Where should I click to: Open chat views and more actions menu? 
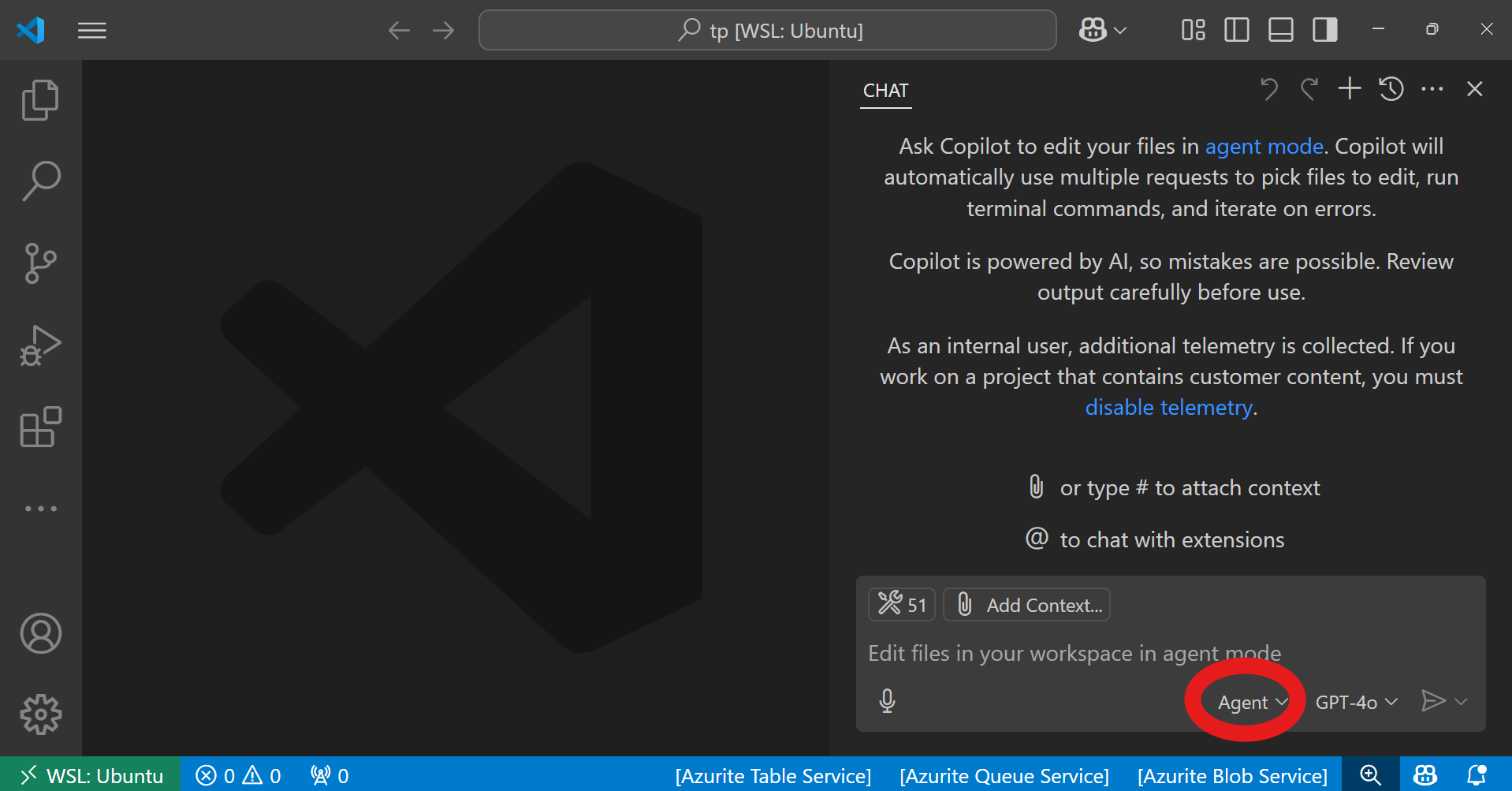click(1432, 89)
